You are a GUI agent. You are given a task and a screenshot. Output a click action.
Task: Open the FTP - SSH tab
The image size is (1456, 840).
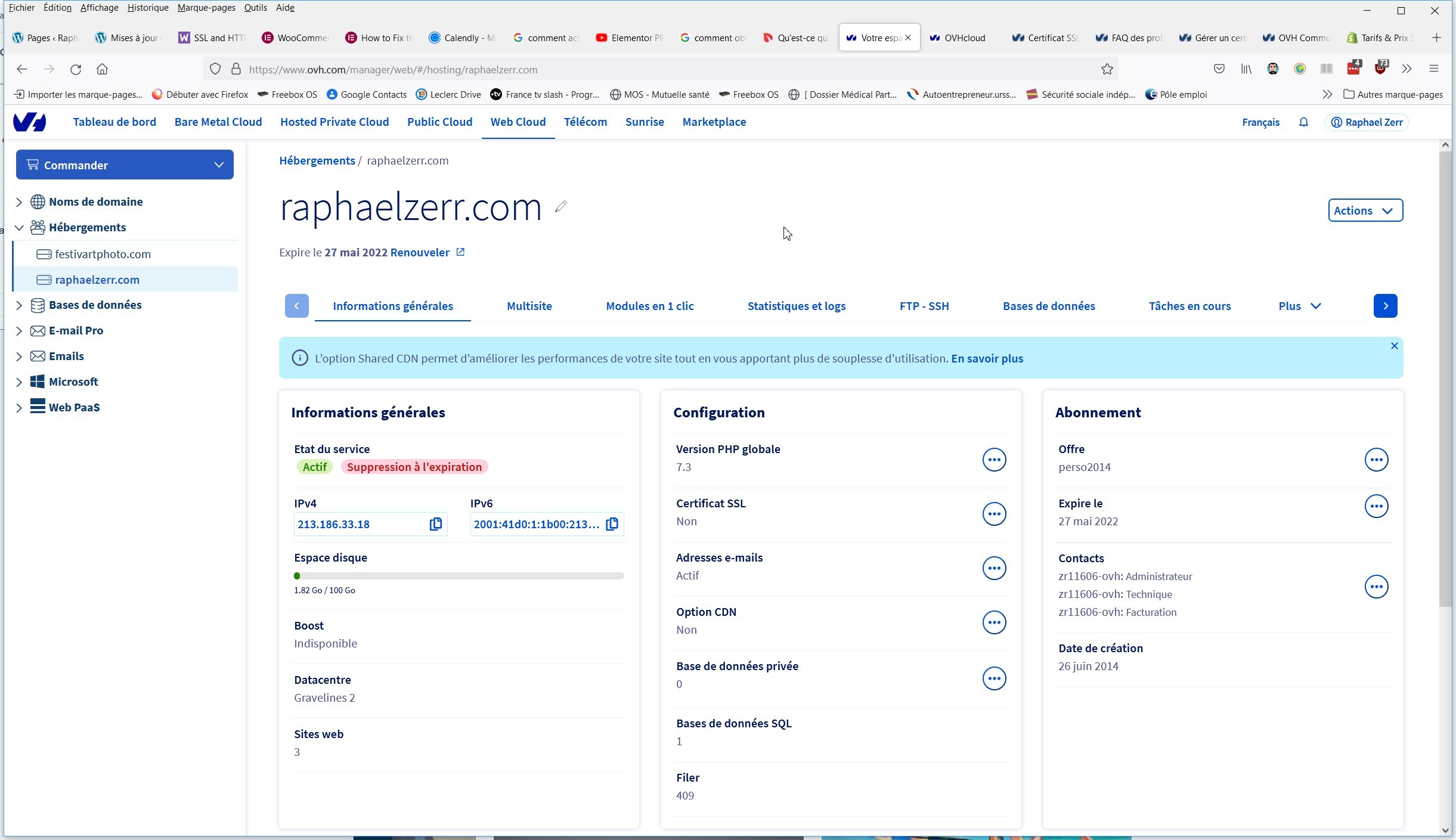point(924,306)
